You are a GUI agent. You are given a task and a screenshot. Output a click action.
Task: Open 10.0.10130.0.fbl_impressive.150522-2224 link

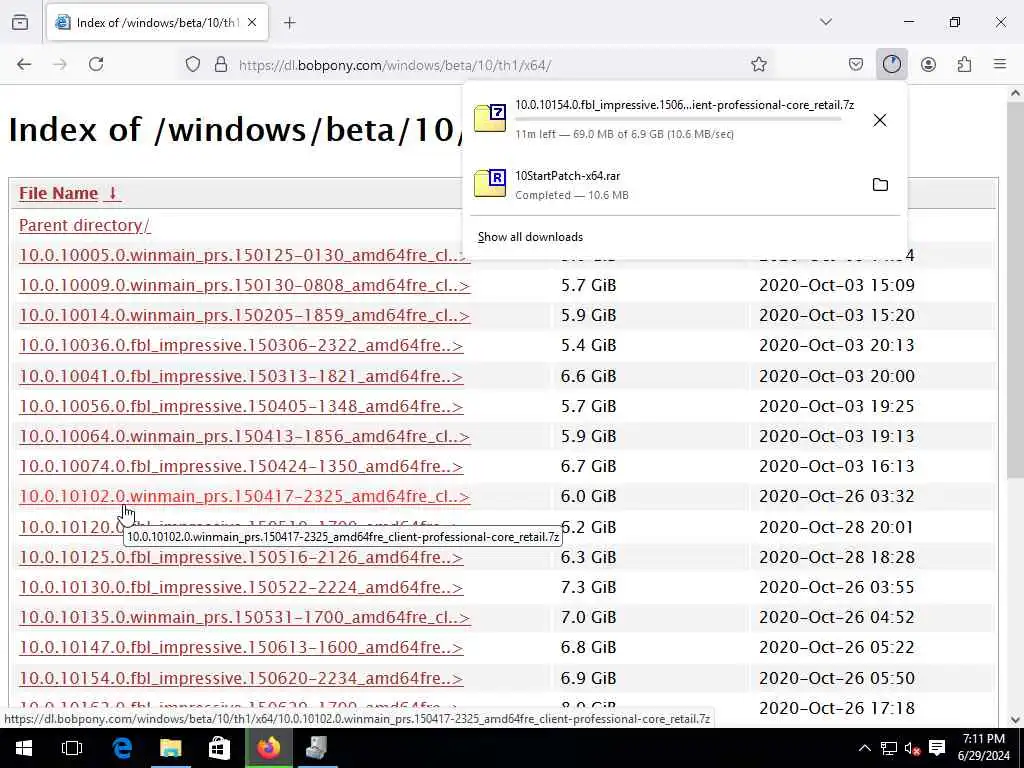click(x=241, y=588)
